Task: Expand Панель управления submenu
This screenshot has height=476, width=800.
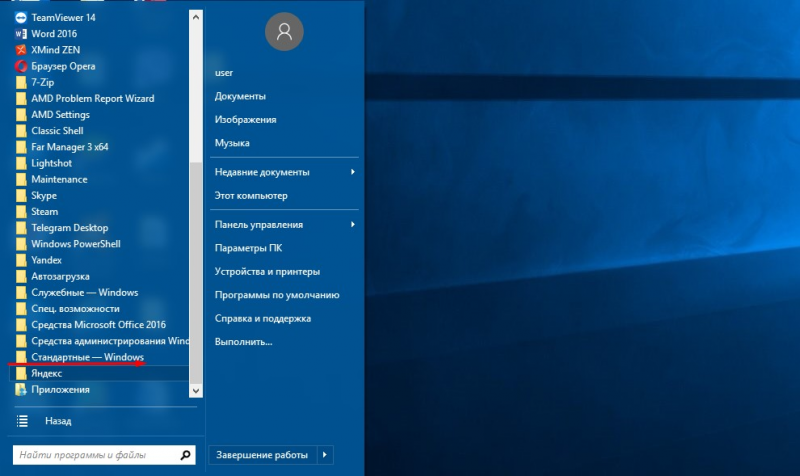Action: pyautogui.click(x=284, y=225)
